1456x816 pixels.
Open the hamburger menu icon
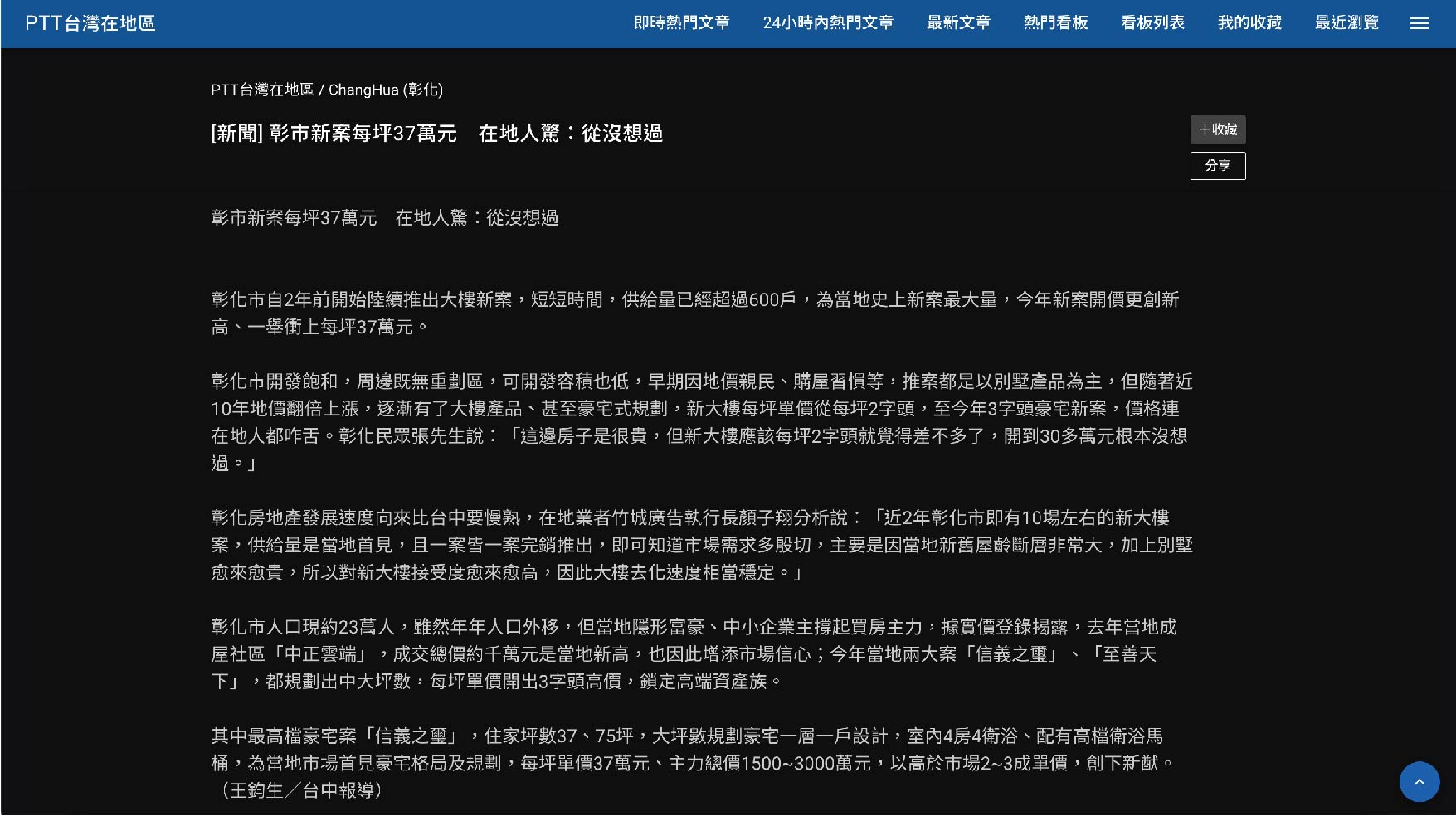[1419, 23]
